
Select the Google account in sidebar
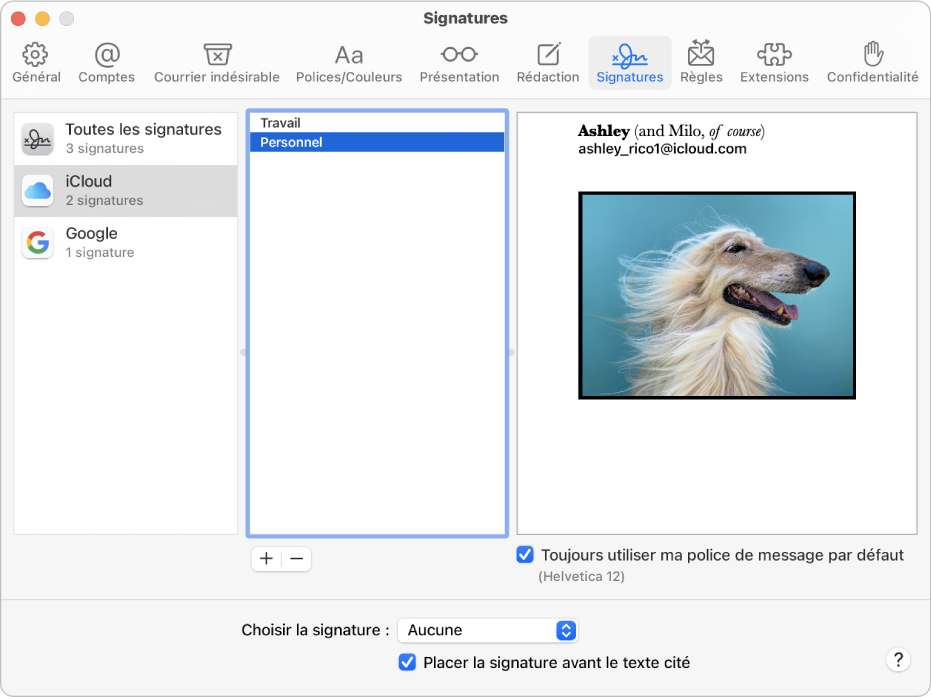(x=126, y=243)
